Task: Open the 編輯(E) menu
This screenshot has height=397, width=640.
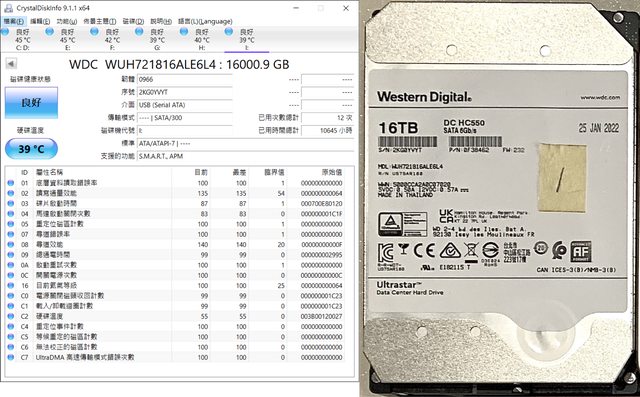Action: (40, 21)
